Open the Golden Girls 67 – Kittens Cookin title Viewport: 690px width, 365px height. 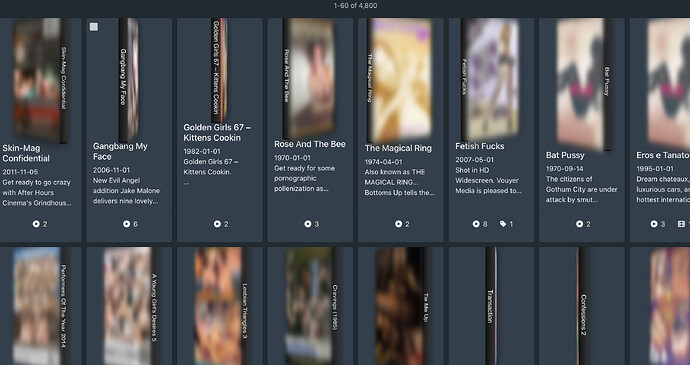point(217,133)
